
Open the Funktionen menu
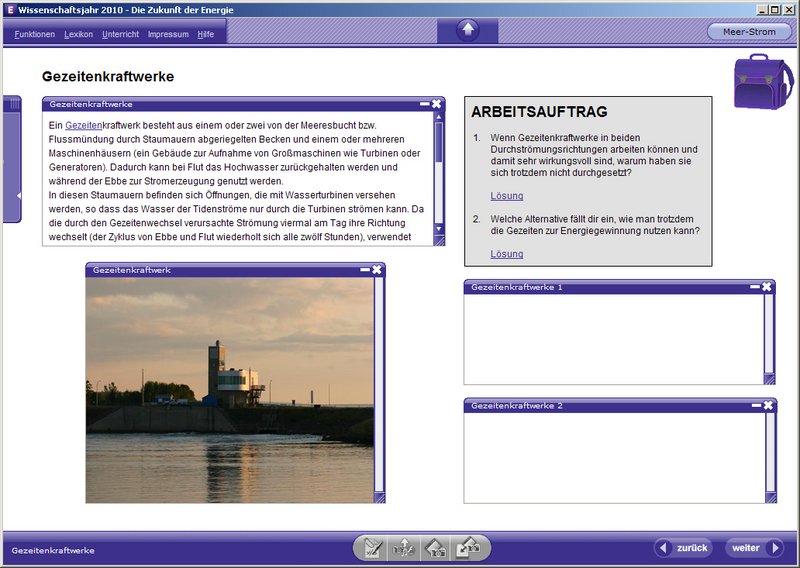tap(35, 34)
